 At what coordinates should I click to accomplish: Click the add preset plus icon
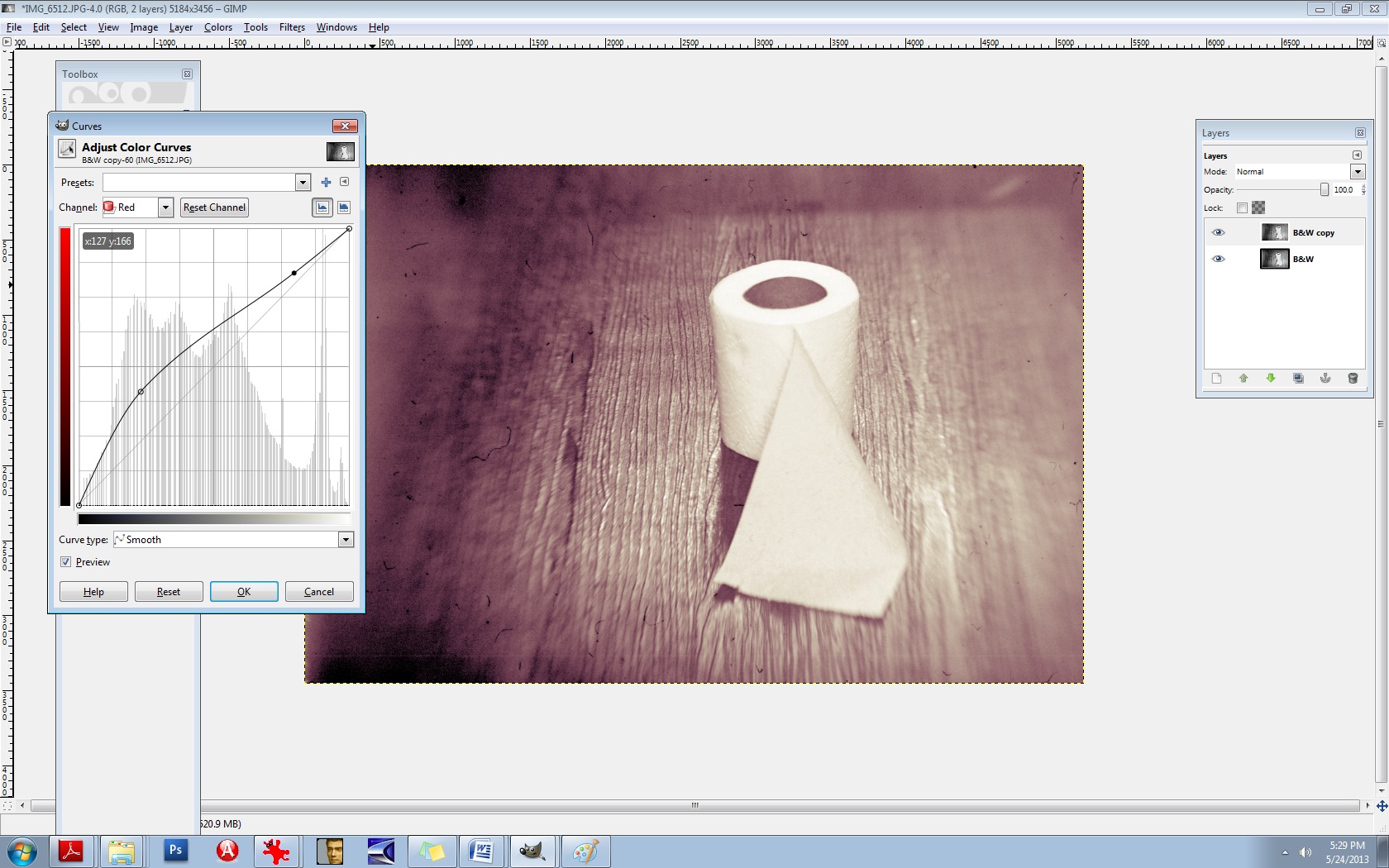[x=326, y=183]
